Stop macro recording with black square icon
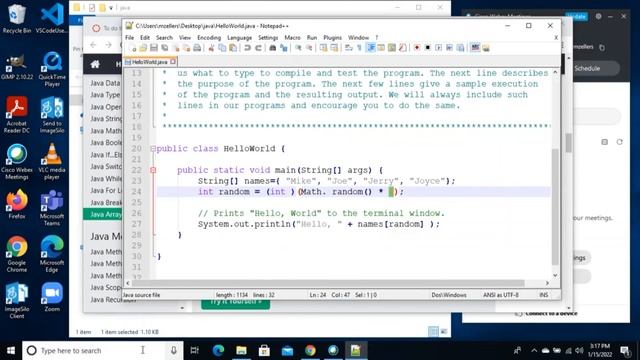This screenshot has height=360, width=640. coord(427,48)
